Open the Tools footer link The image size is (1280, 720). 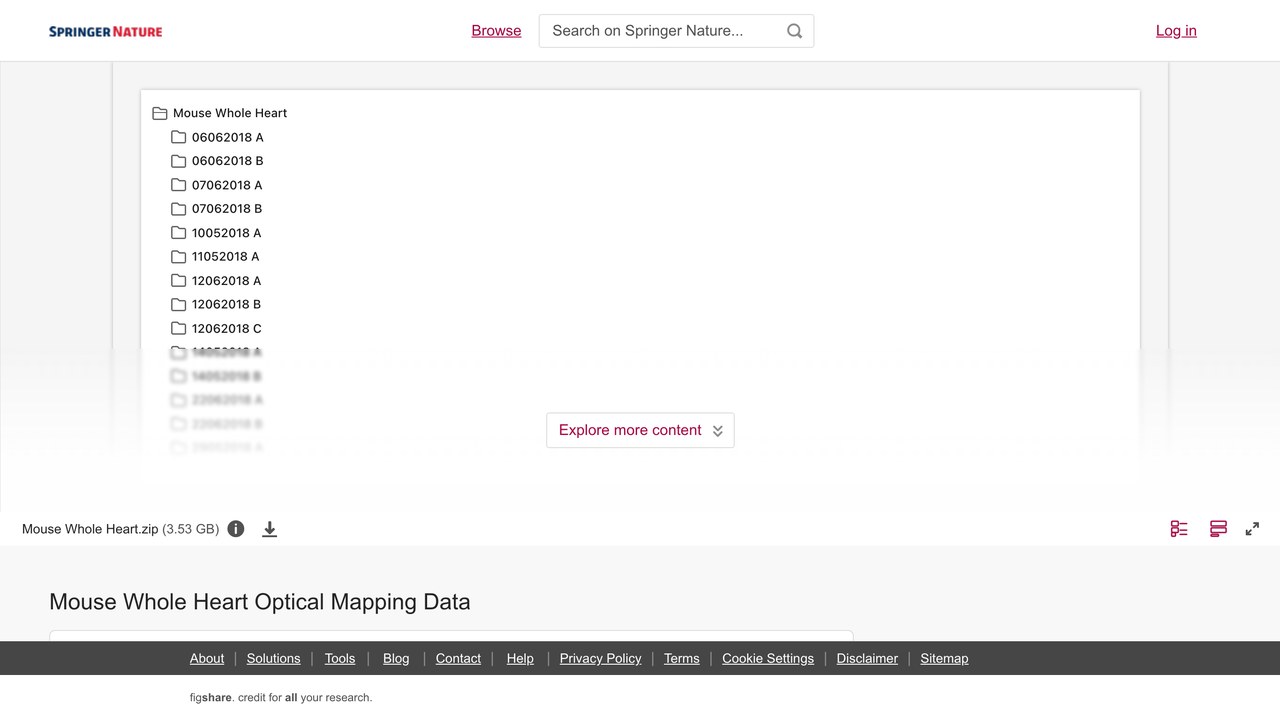click(340, 658)
